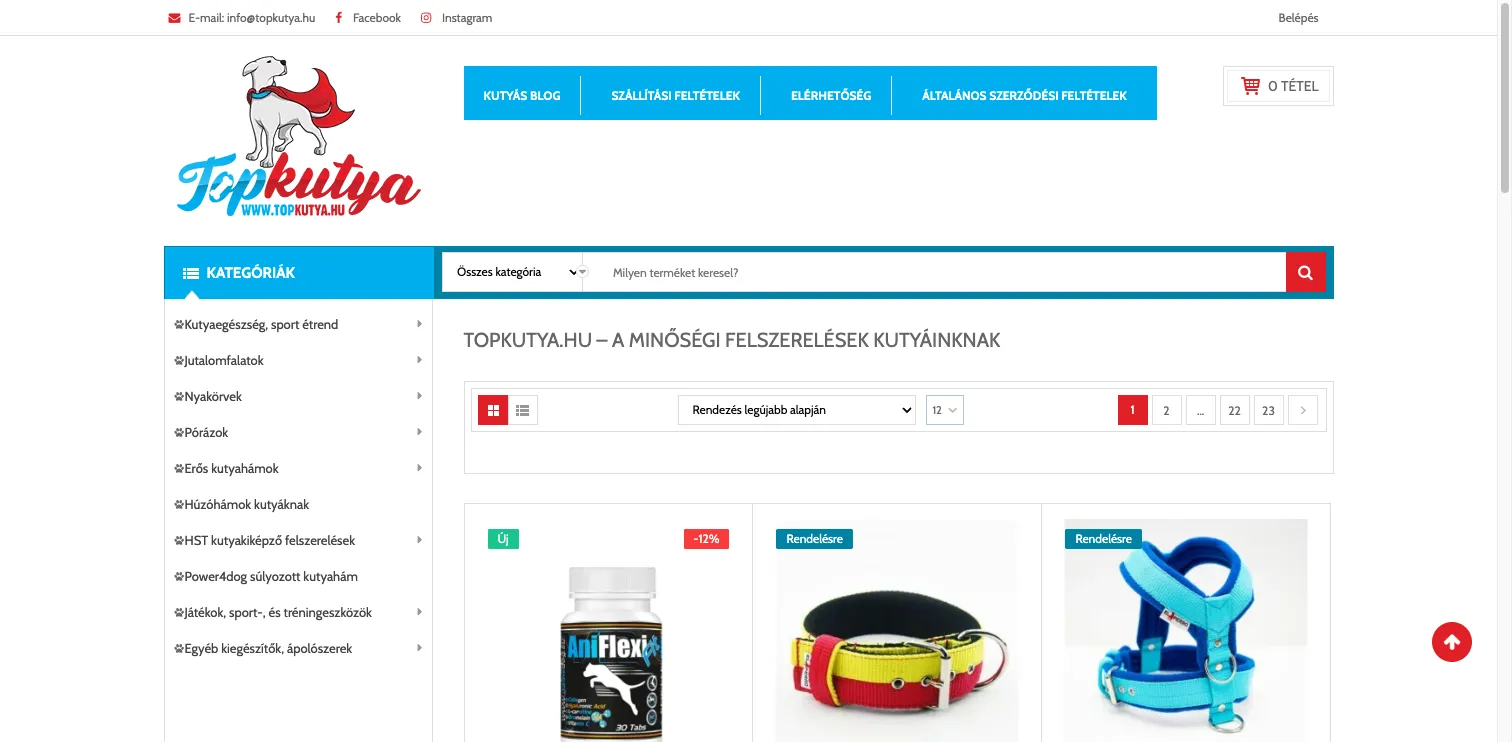Open the Rendezés legújabb alapján sort dropdown
This screenshot has width=1512, height=742.
[x=797, y=410]
